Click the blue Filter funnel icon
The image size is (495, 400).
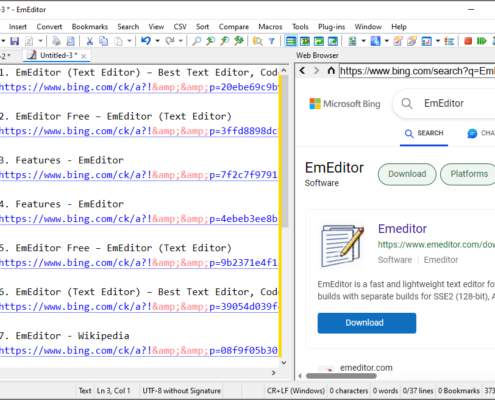[x=272, y=41]
